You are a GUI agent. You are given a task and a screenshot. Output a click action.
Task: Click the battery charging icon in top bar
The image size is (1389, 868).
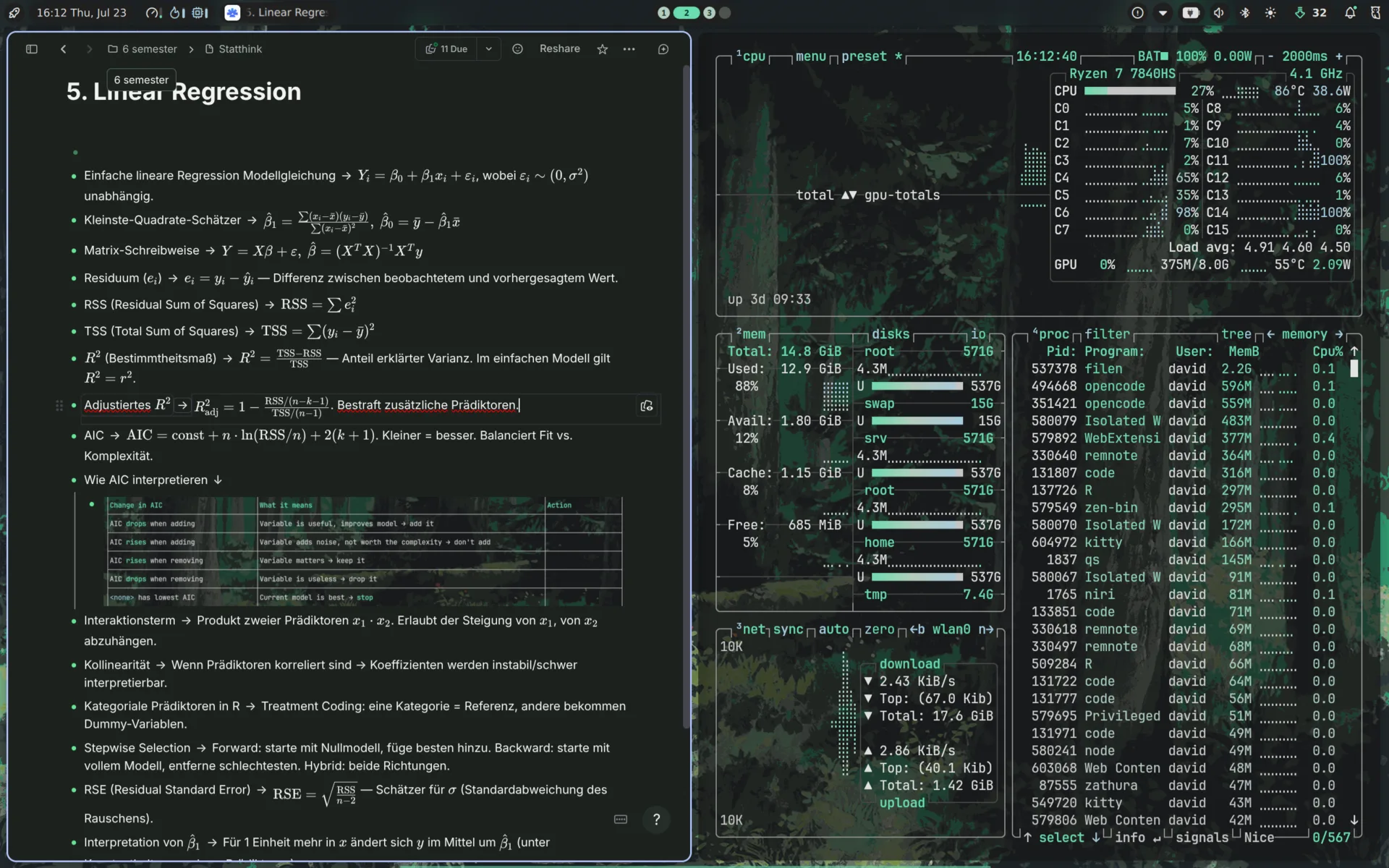coord(1191,12)
